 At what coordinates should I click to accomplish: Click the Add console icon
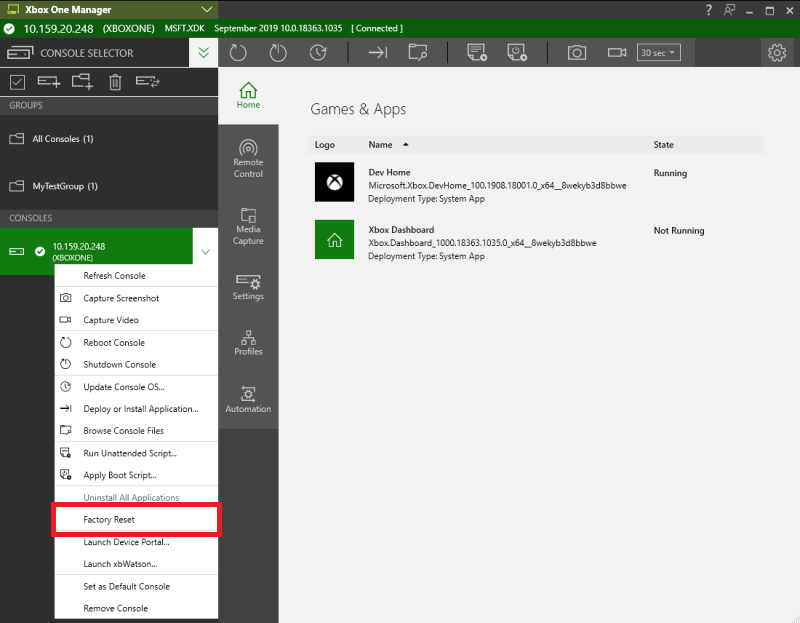[x=49, y=82]
